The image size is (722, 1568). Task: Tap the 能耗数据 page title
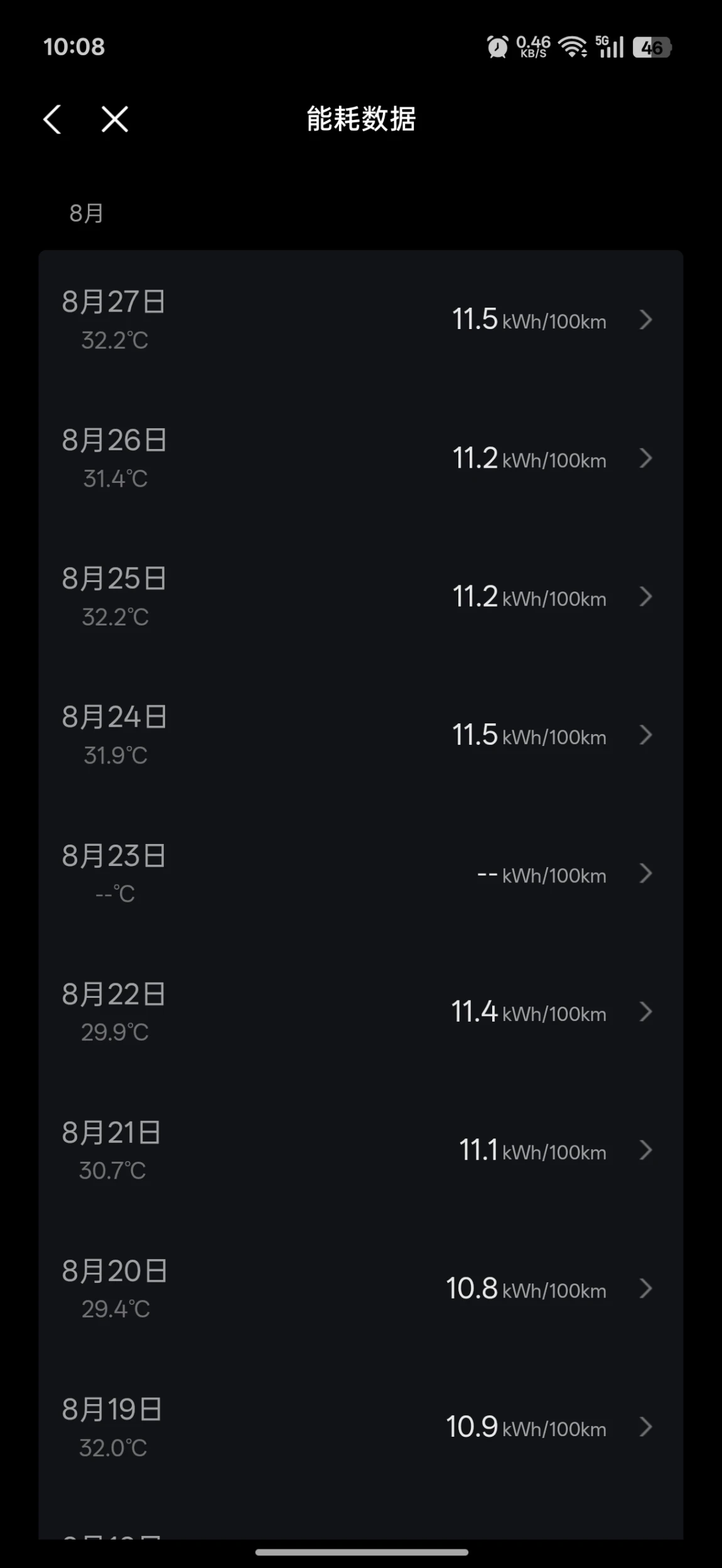(361, 119)
